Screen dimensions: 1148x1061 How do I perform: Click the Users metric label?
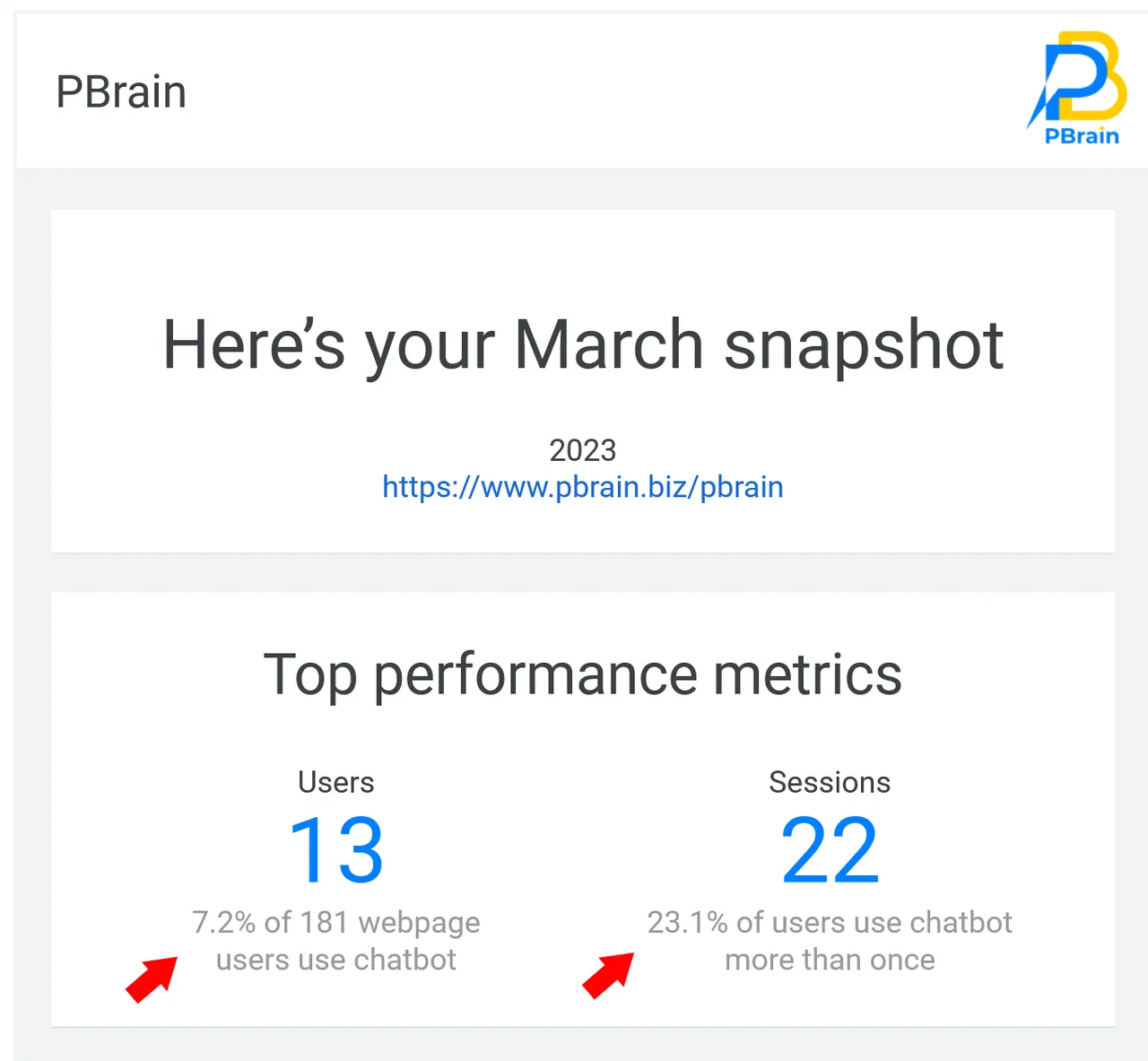coord(336,782)
